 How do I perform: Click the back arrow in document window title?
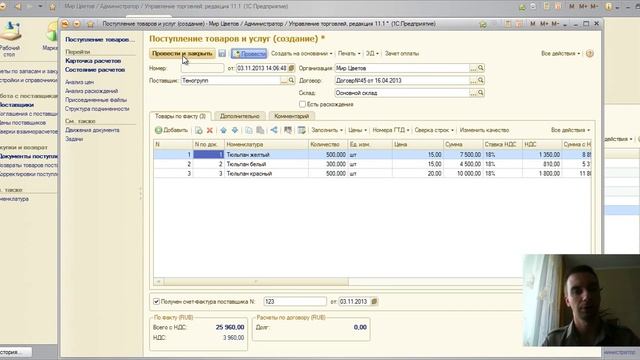pos(65,24)
